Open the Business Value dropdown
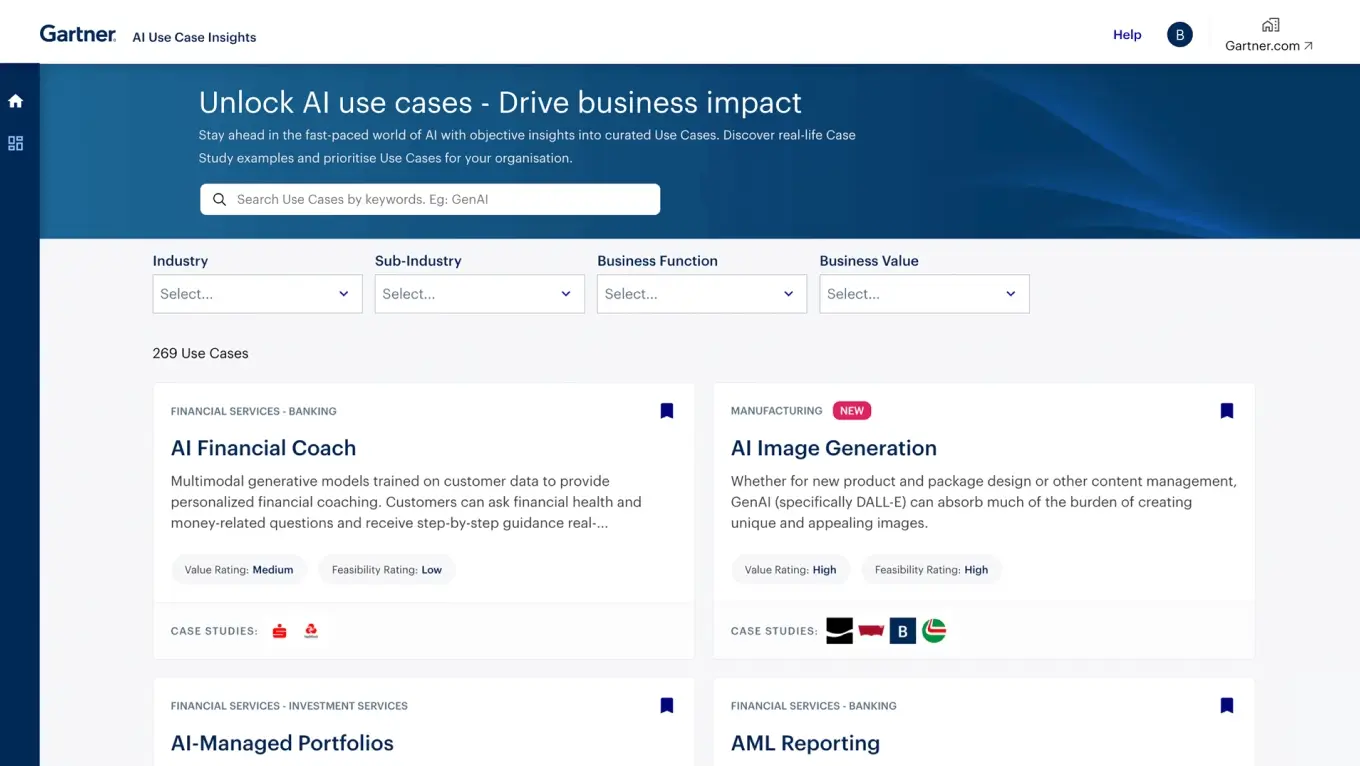1360x766 pixels. pyautogui.click(x=923, y=293)
